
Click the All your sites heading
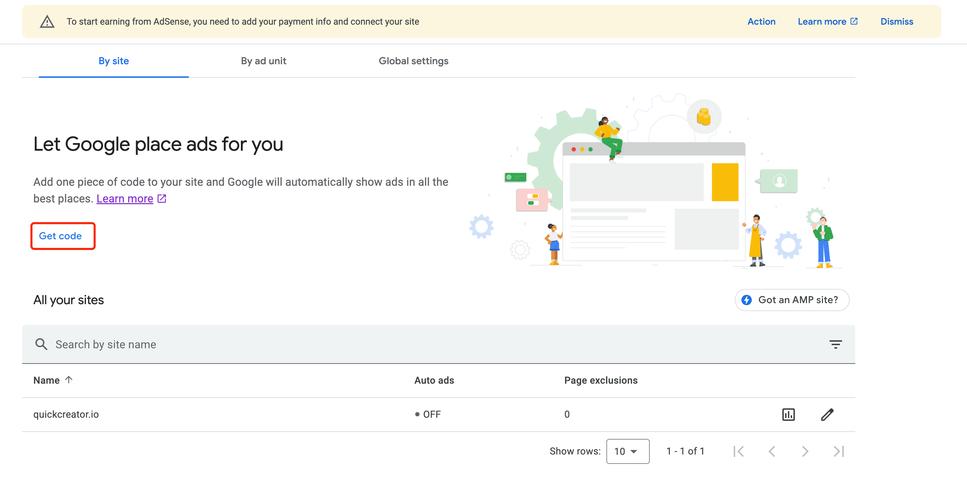click(68, 300)
